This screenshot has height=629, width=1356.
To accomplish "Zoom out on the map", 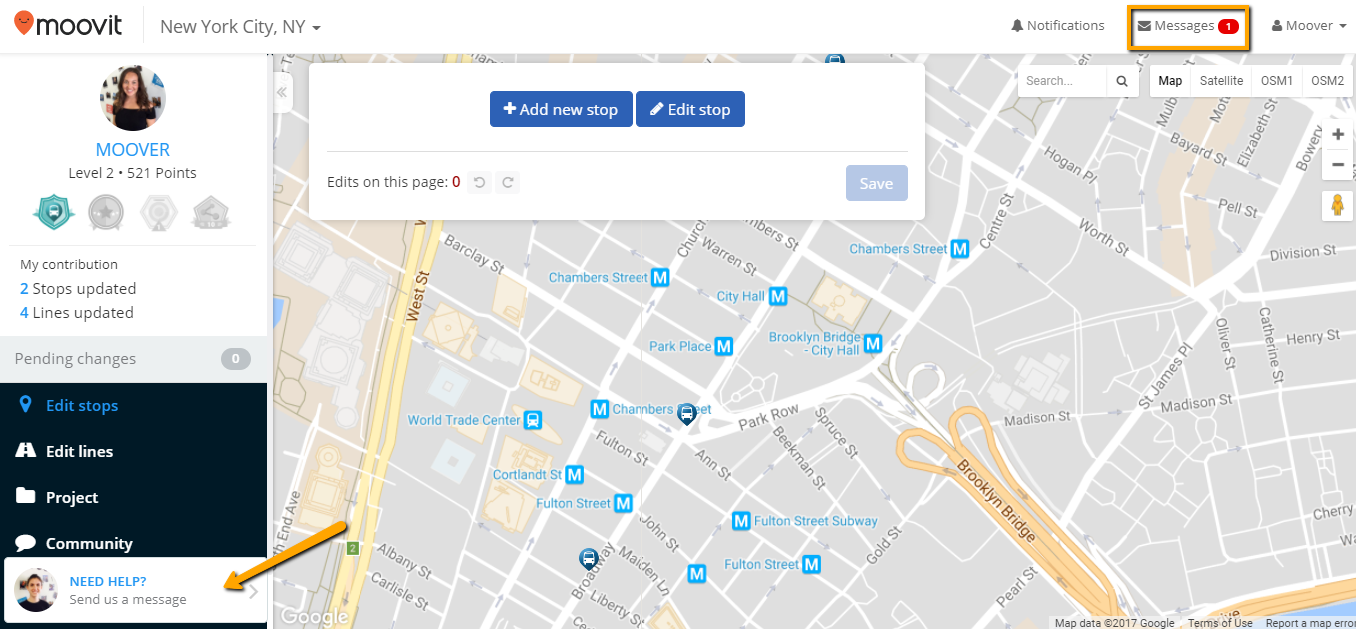I will 1338,164.
